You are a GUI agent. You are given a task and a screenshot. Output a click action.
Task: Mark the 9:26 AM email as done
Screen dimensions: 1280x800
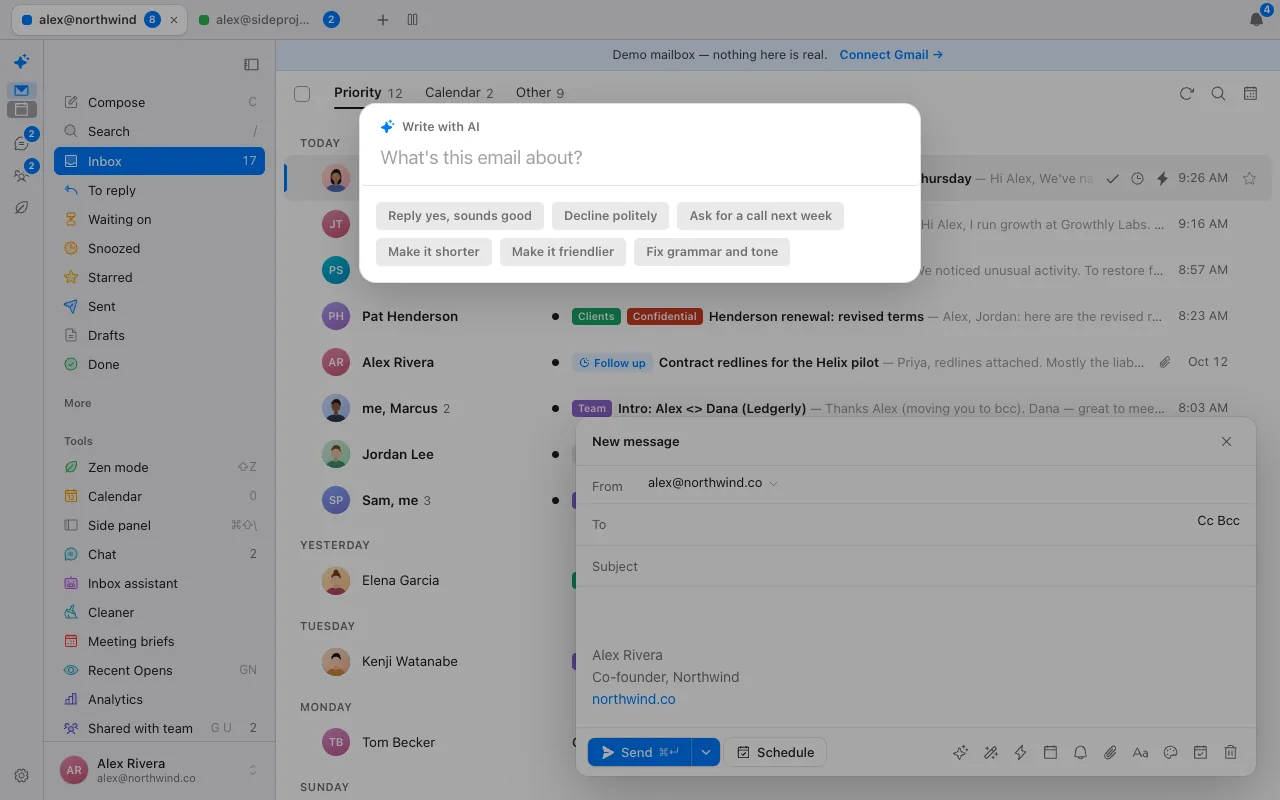coord(1112,179)
